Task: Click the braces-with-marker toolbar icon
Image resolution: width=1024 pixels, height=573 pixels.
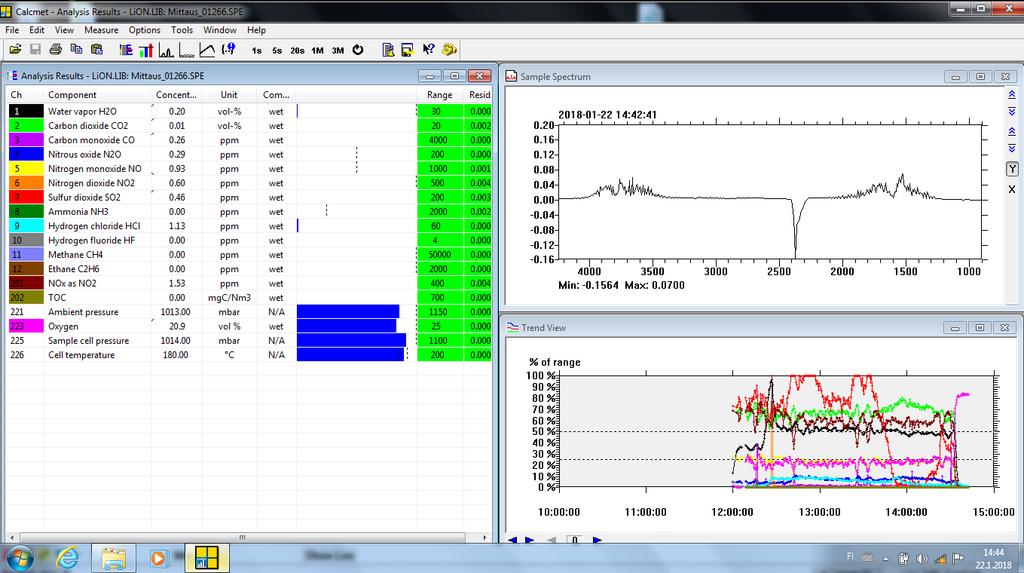Action: (x=228, y=50)
